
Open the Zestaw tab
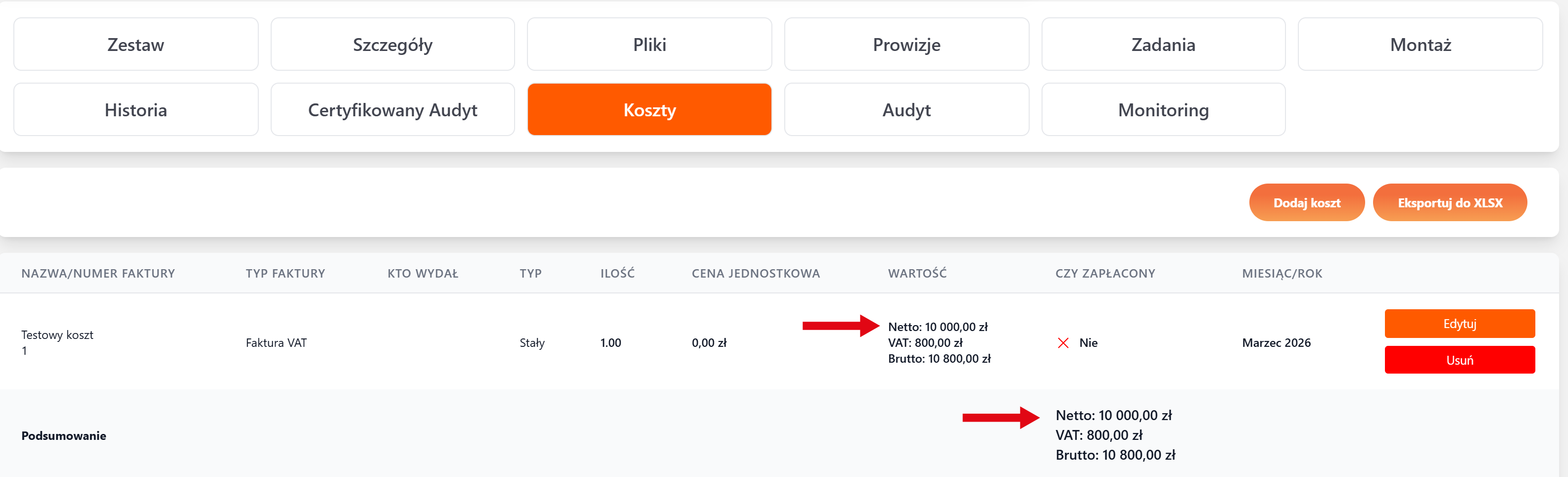pos(136,45)
